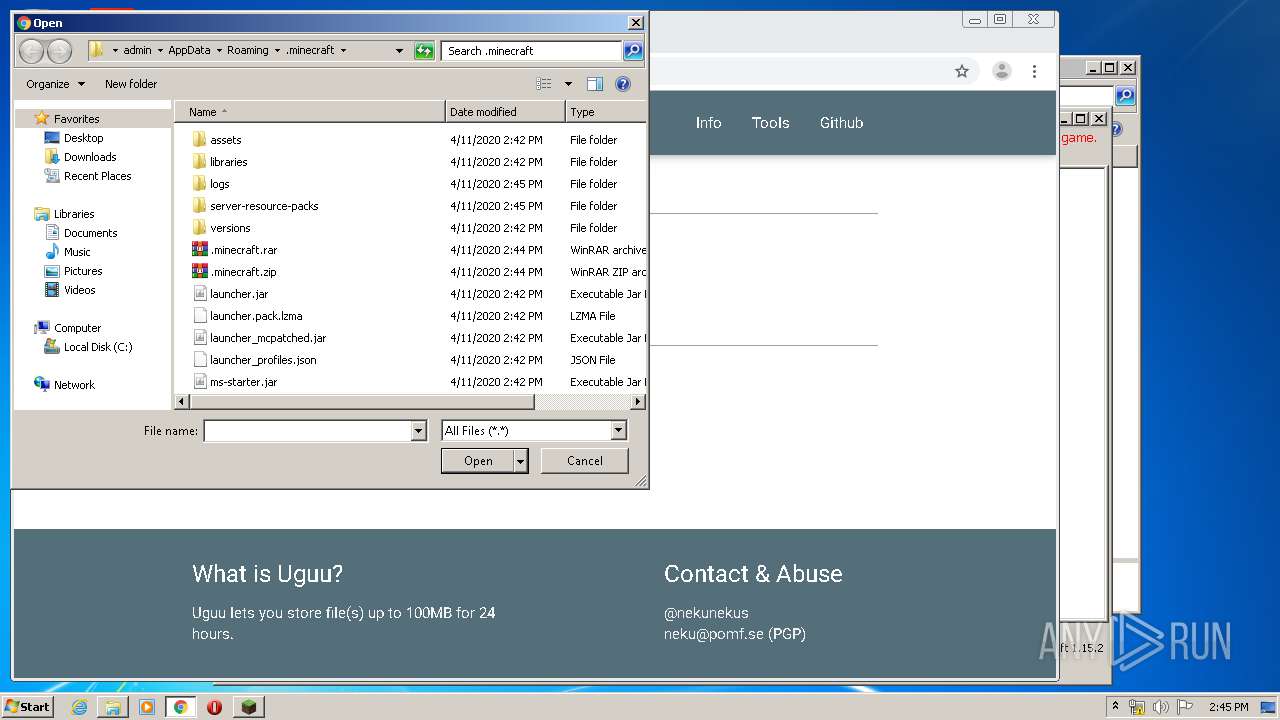
Task: Open Windows Media Player from the taskbar
Action: [147, 707]
